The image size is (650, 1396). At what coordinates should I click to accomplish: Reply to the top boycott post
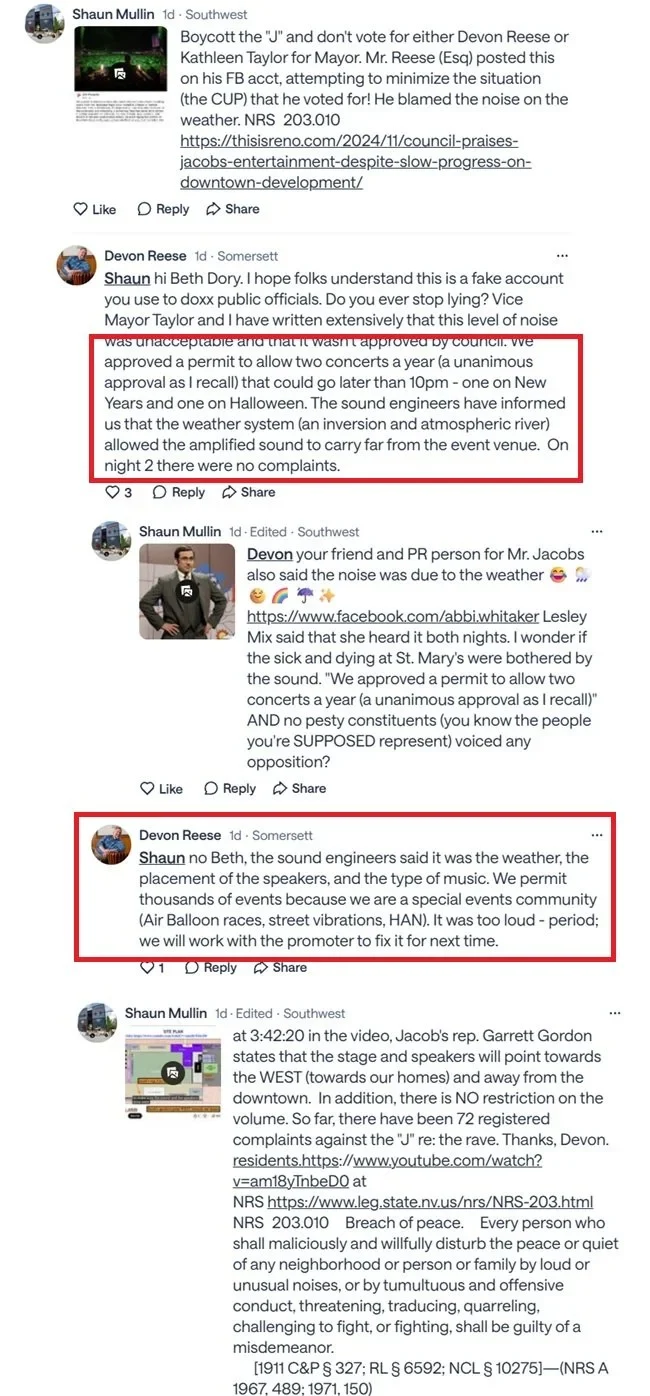point(163,209)
